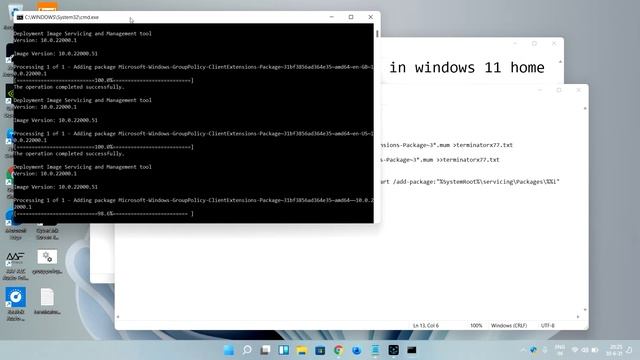Minimize the Command Prompt window
The image size is (640, 360).
tap(331, 17)
